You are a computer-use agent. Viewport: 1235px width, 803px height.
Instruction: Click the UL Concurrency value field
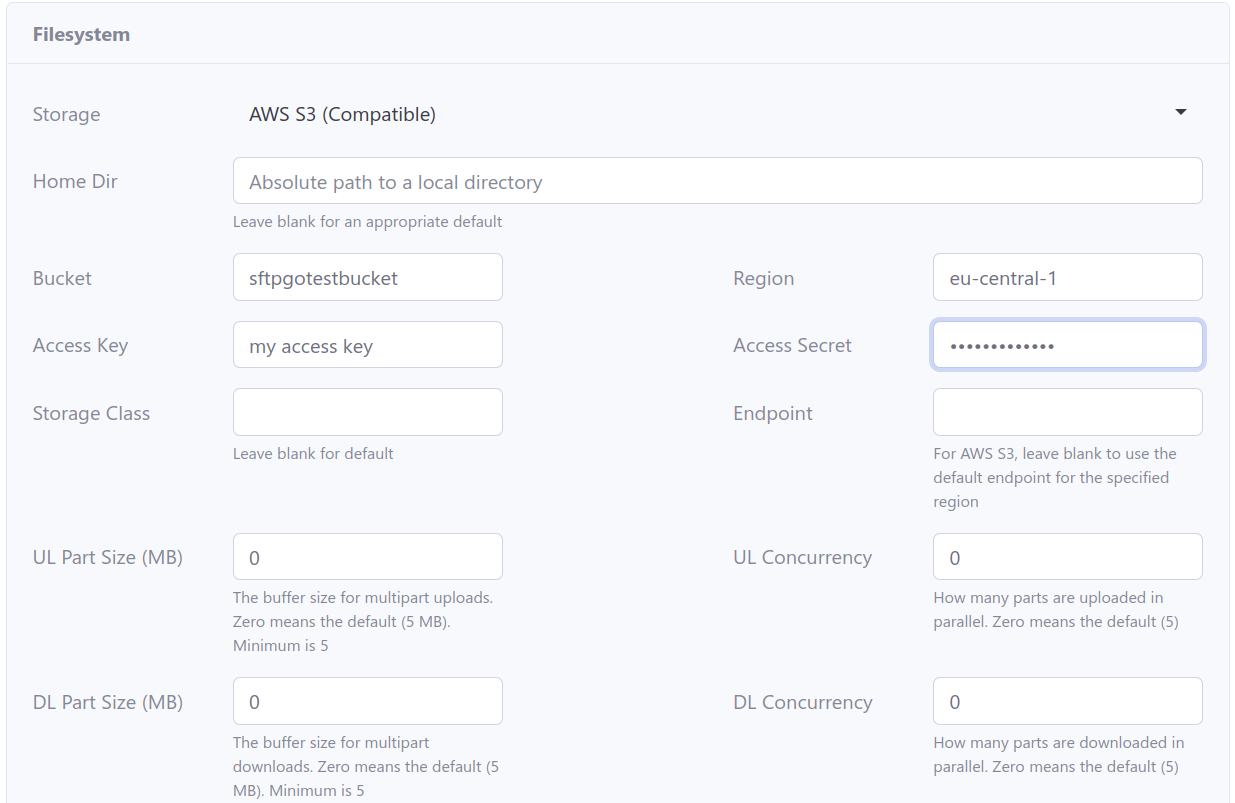[1066, 557]
